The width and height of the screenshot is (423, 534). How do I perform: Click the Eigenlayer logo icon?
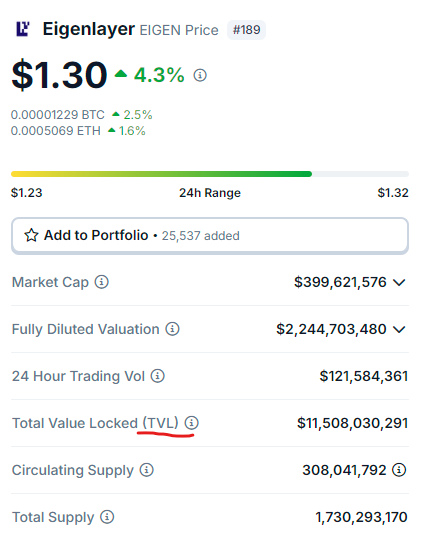[x=22, y=29]
